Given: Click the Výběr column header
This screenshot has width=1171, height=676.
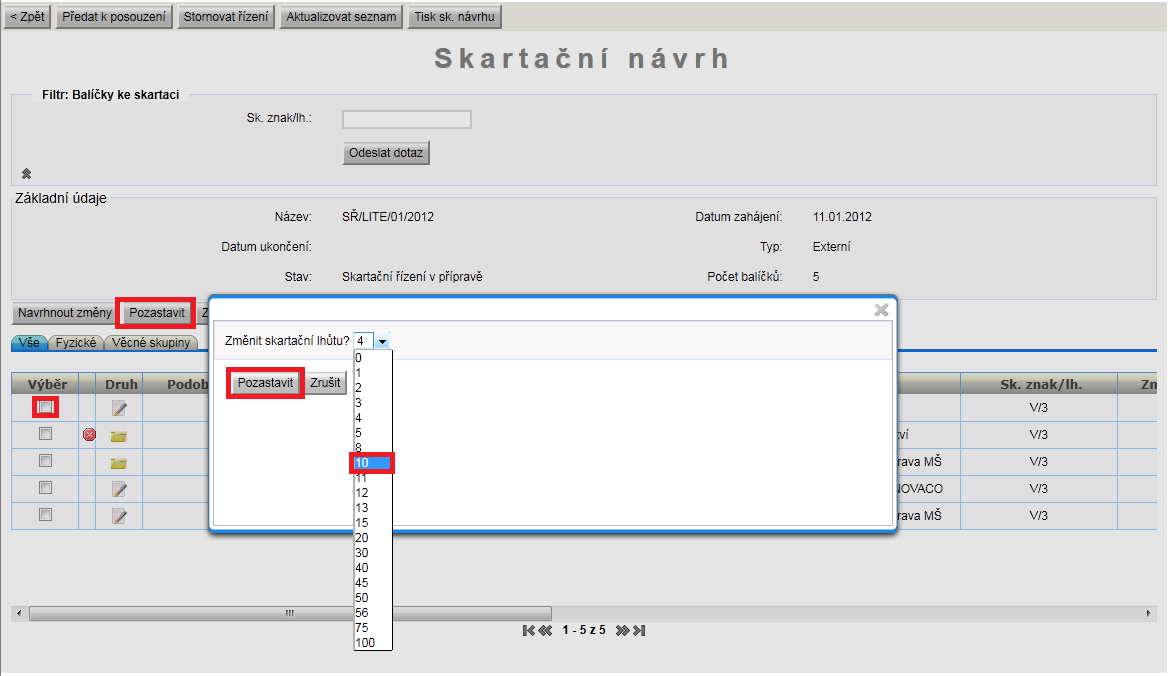Looking at the screenshot, I should (47, 384).
